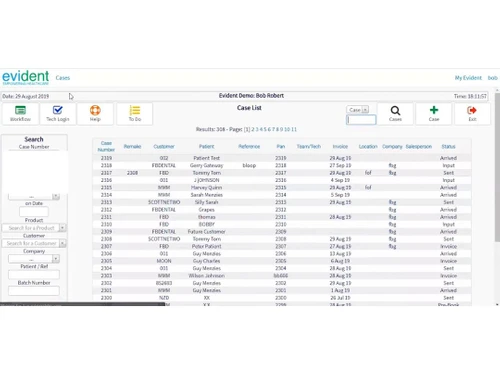Click invoice date 26 Jul 19

pos(340,298)
